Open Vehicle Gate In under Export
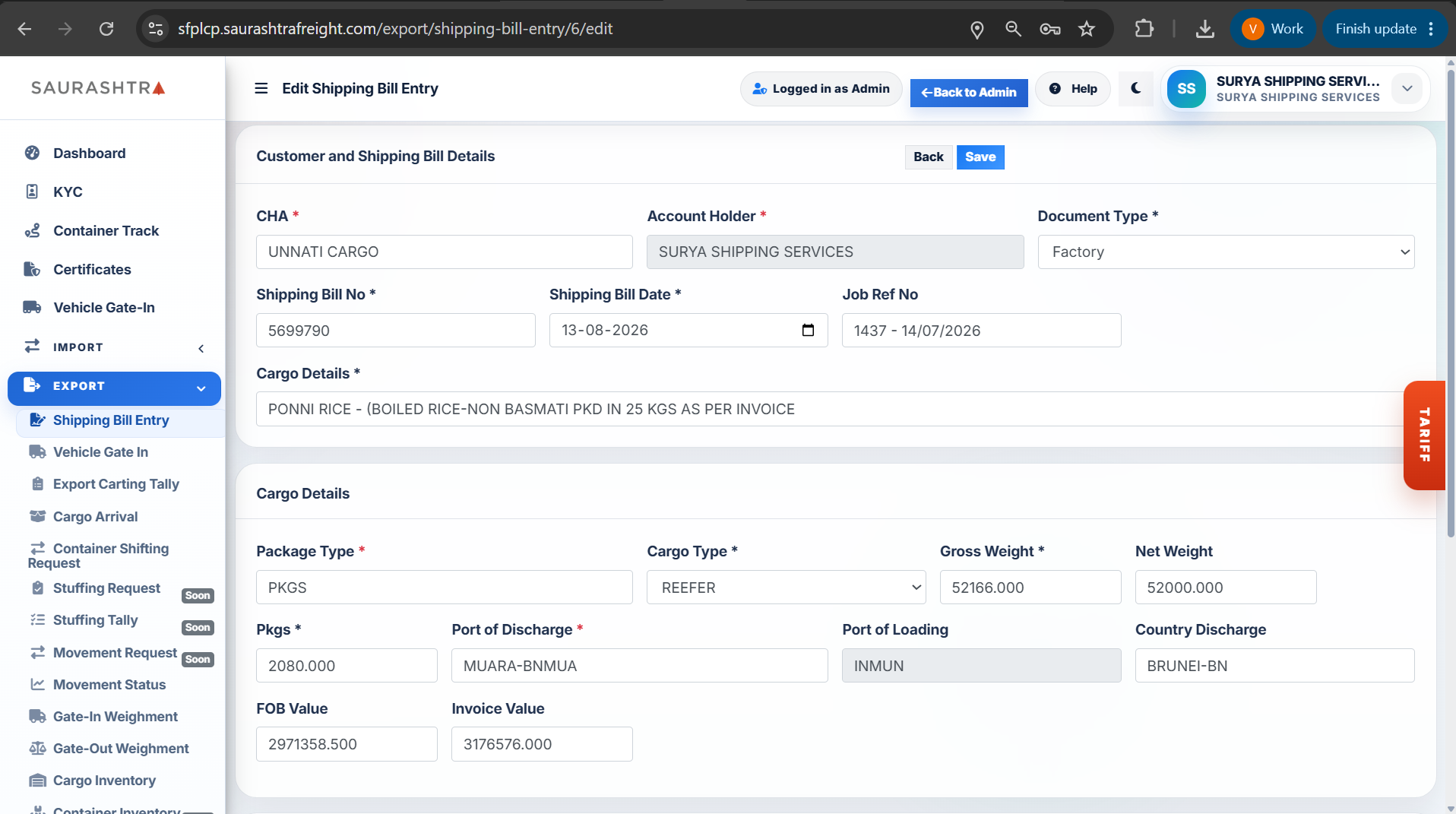Image resolution: width=1456 pixels, height=814 pixels. 100,452
